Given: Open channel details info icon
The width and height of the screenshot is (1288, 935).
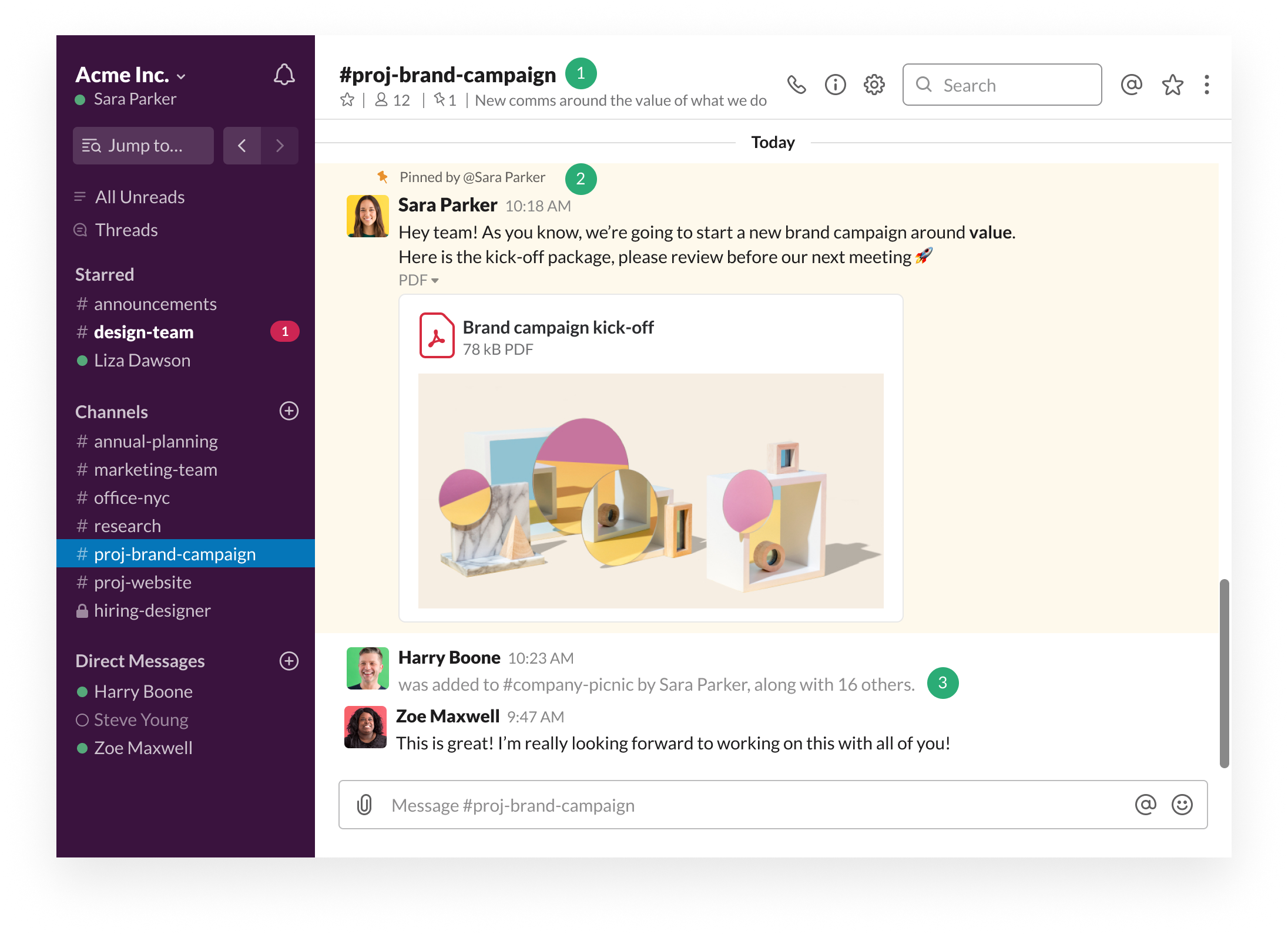Looking at the screenshot, I should (x=835, y=85).
